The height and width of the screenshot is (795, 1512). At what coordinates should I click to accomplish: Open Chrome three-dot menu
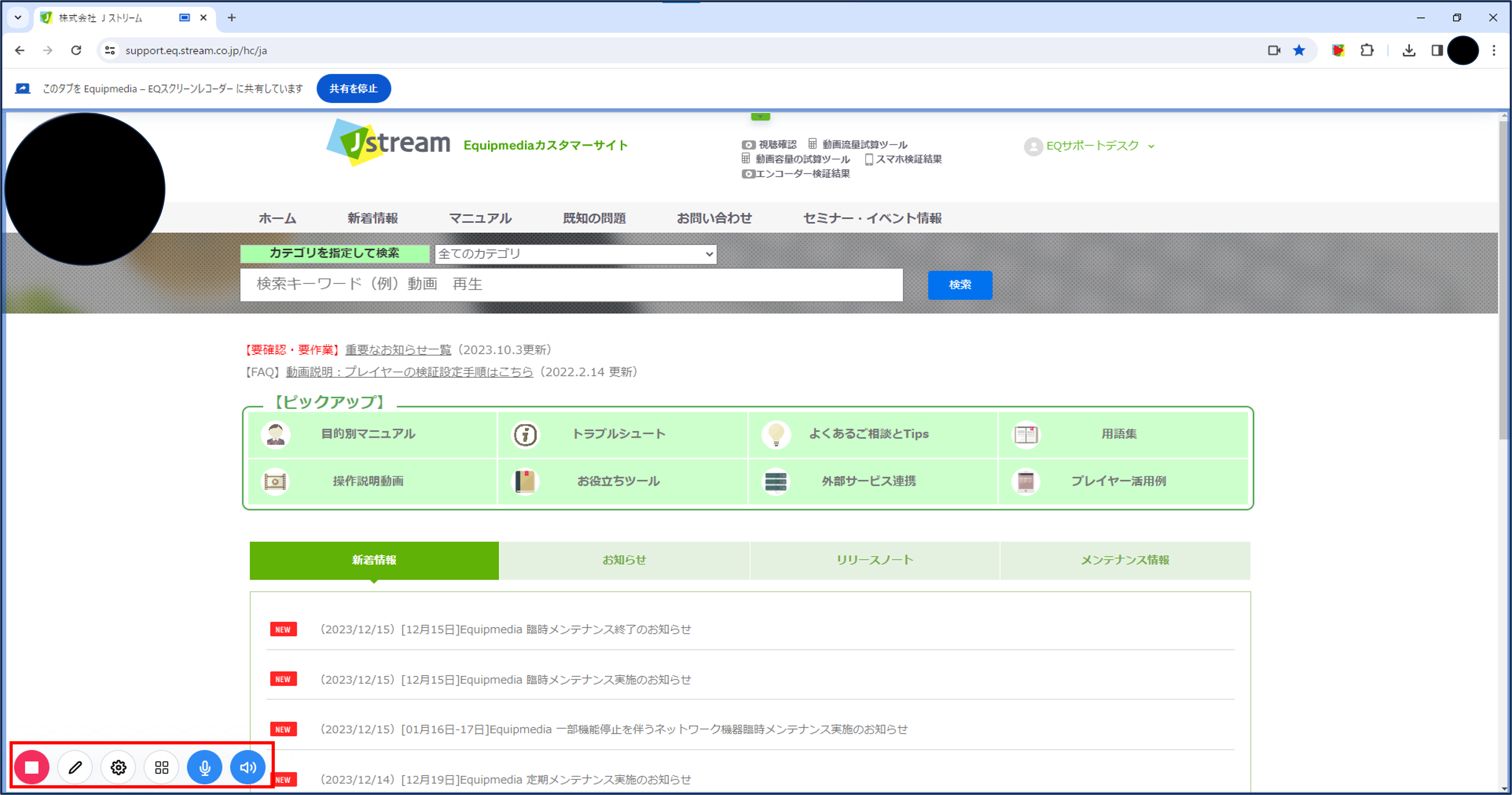[x=1494, y=50]
